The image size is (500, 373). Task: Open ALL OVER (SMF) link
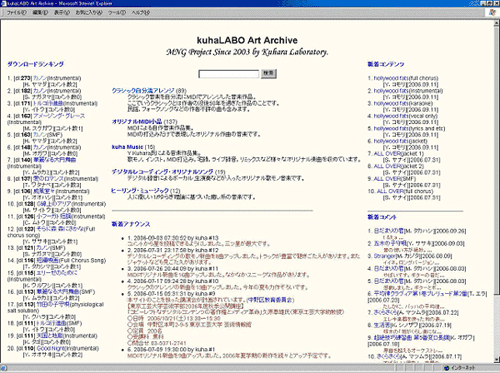point(387,179)
